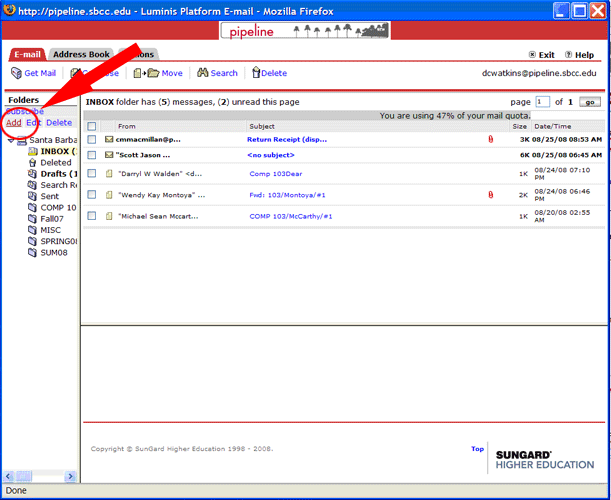Click the Delete trash icon in toolbar

tap(256, 73)
